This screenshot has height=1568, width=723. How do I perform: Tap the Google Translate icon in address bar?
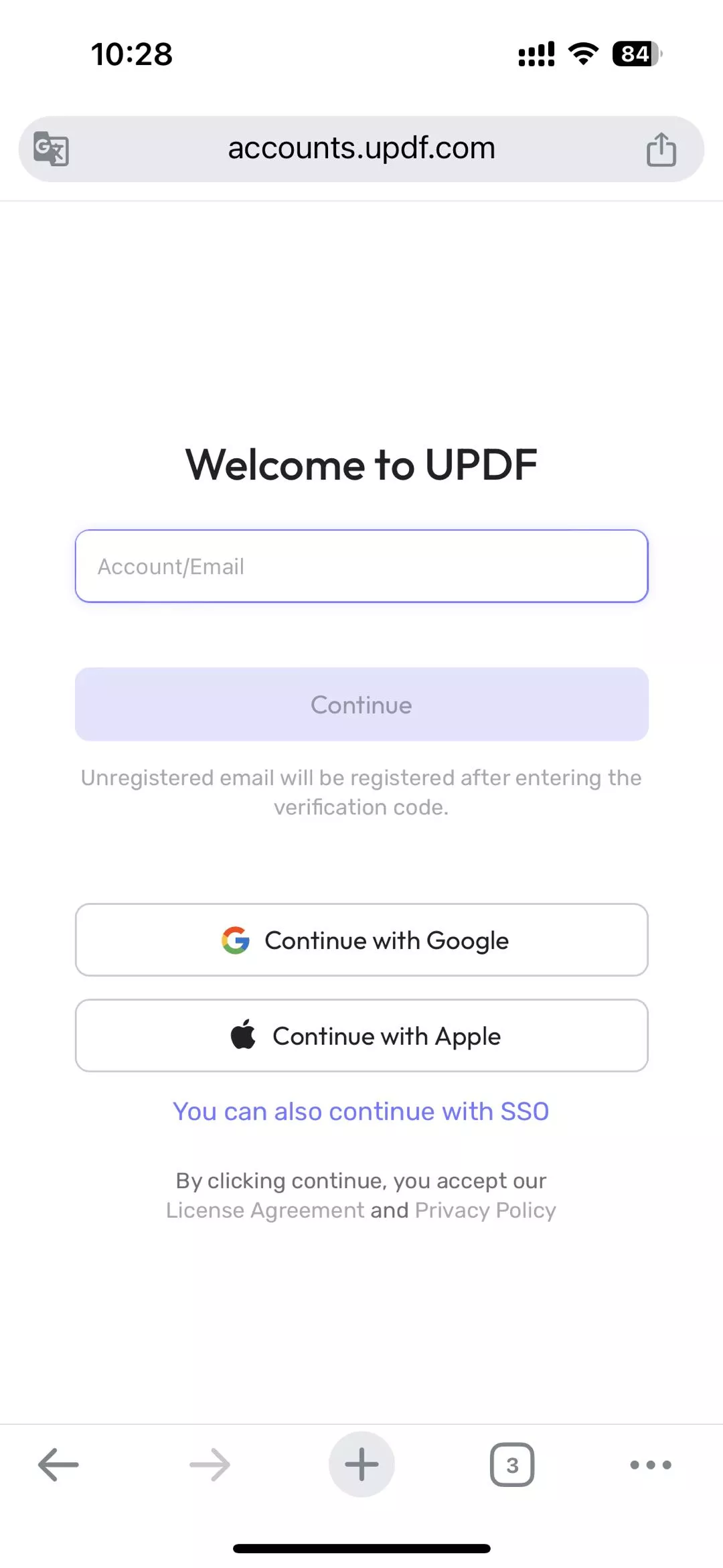click(52, 149)
